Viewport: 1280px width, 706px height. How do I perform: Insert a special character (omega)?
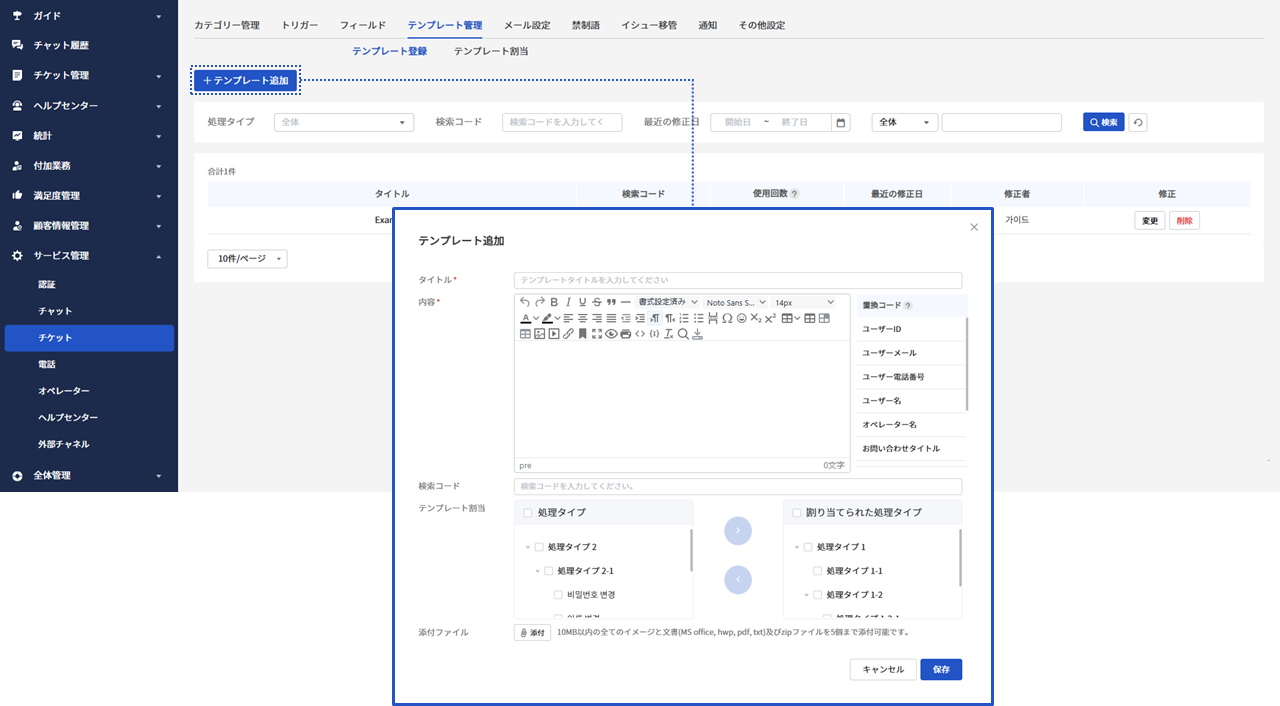point(727,318)
